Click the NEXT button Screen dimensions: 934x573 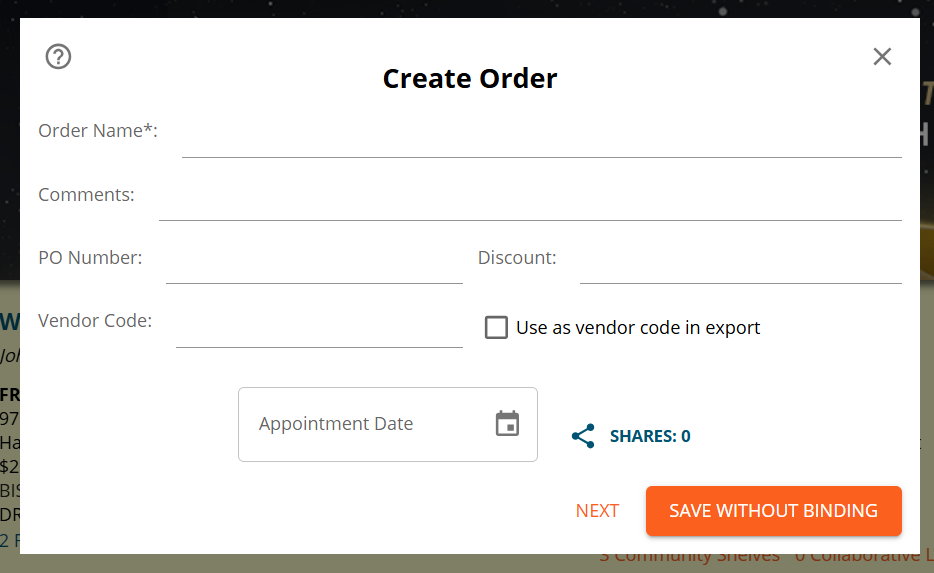[597, 511]
